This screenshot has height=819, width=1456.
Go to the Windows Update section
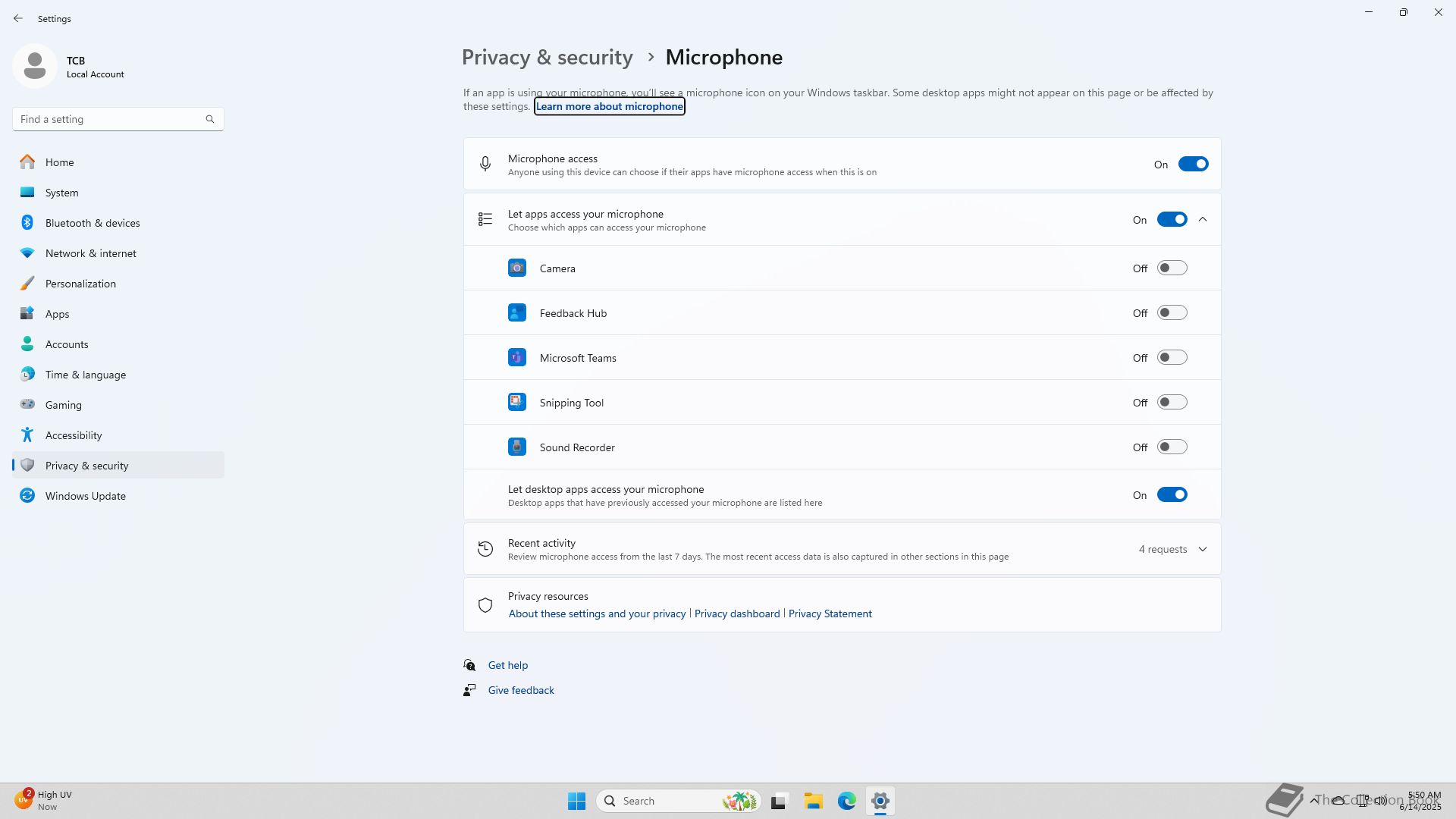85,496
